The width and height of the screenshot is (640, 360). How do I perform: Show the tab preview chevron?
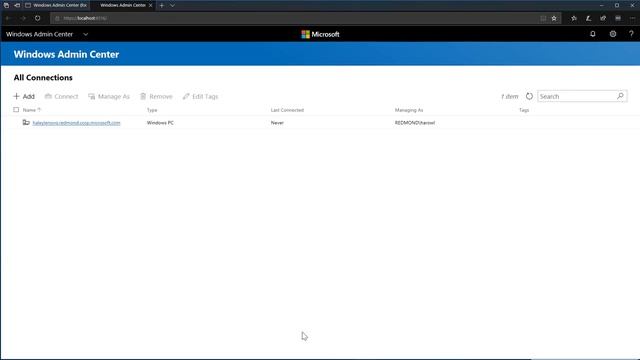pos(172,5)
